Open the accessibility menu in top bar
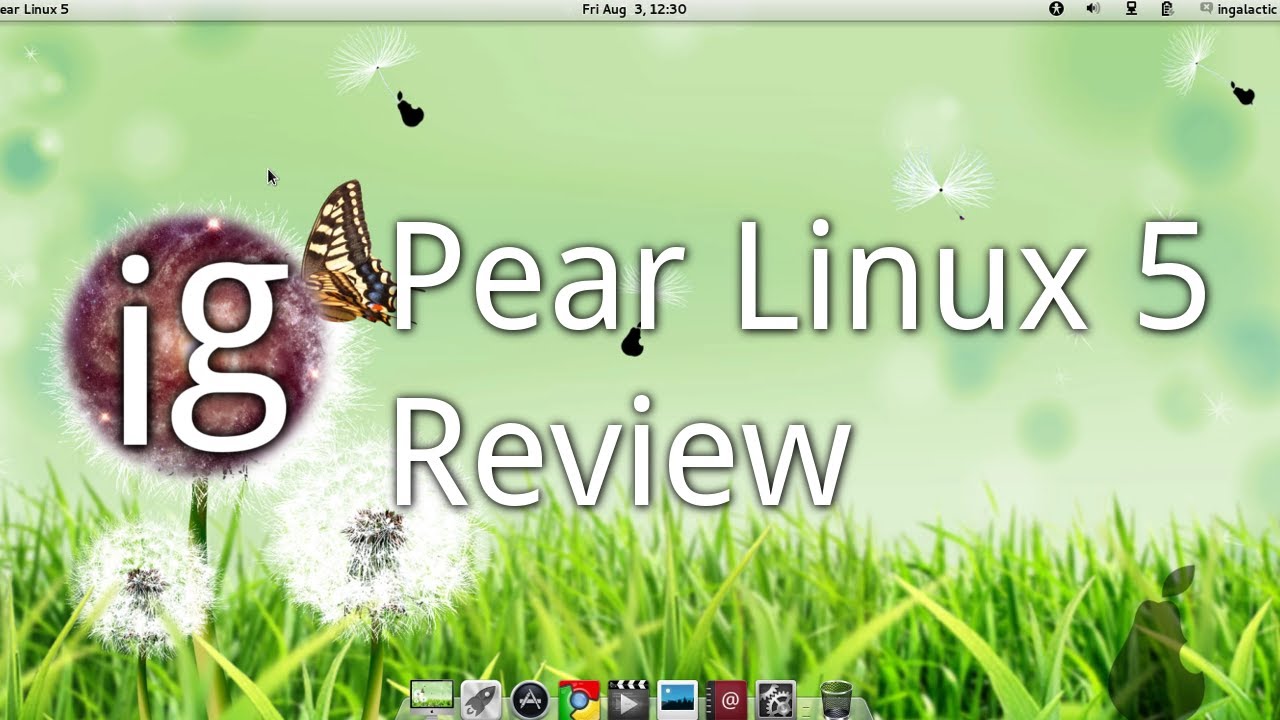This screenshot has height=720, width=1280. [x=1056, y=9]
